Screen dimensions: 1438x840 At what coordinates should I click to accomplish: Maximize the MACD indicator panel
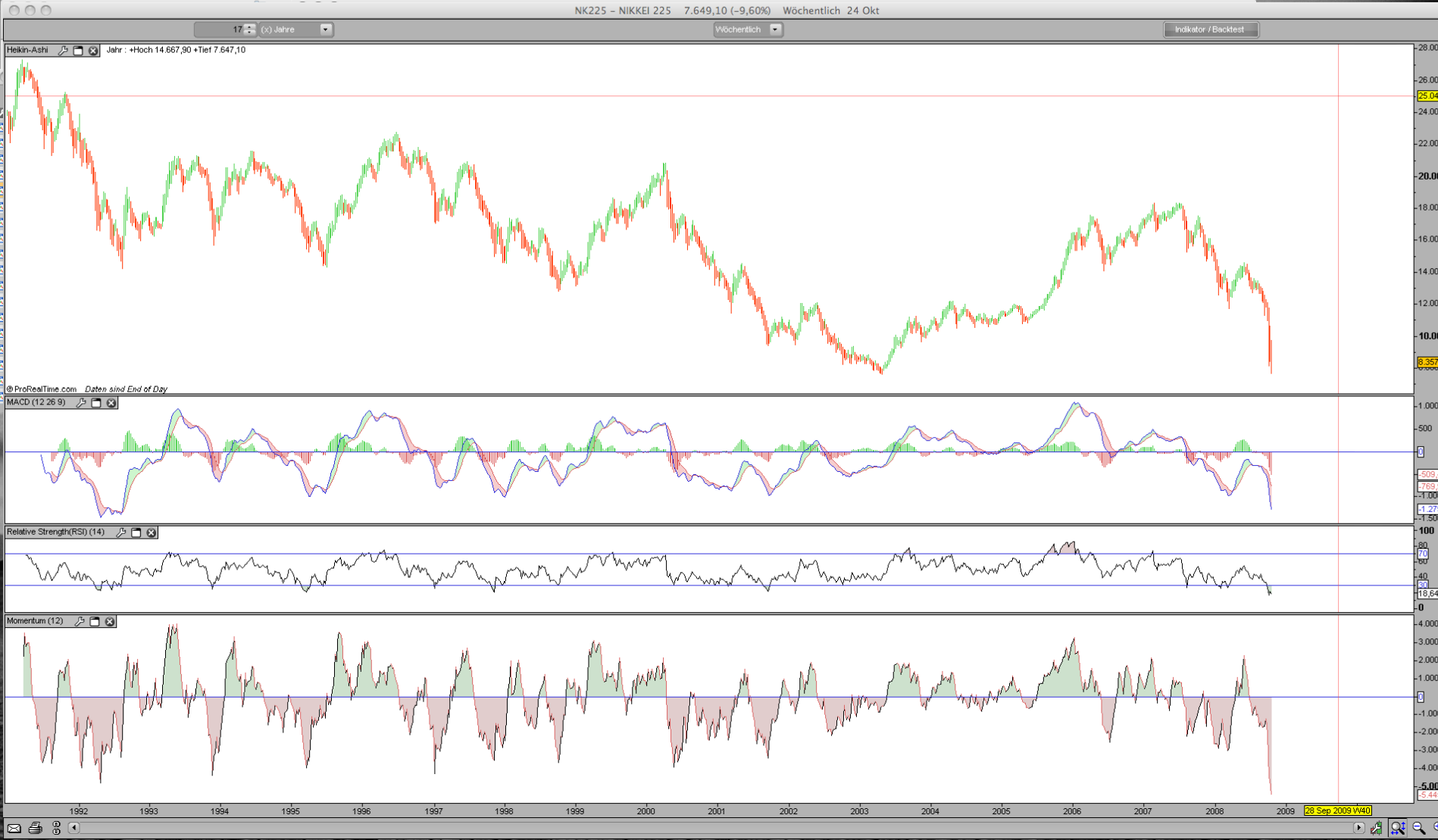click(x=96, y=403)
